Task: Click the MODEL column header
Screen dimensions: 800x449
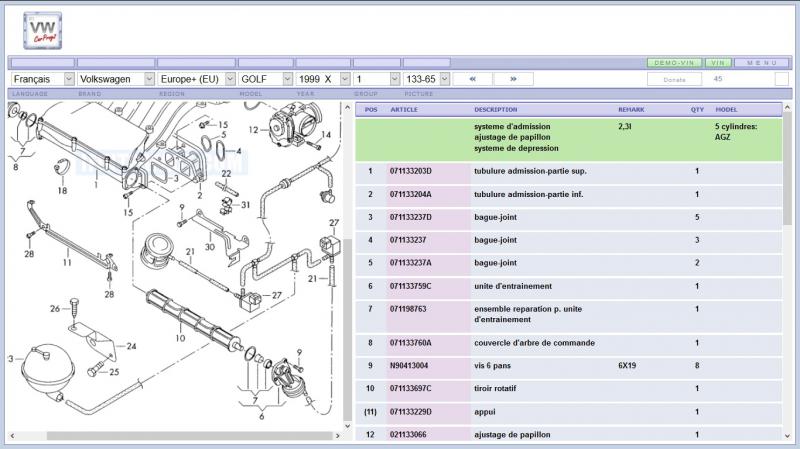Action: (726, 110)
